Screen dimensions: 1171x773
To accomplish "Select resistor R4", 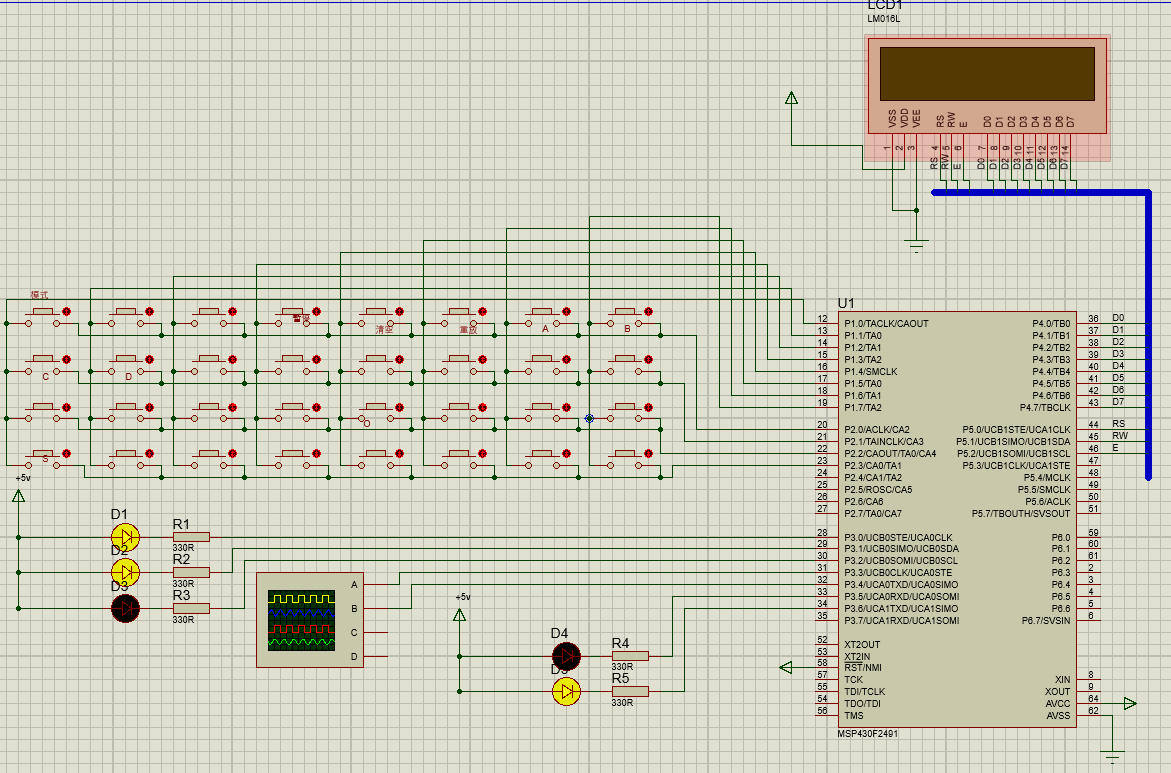I will coord(630,656).
